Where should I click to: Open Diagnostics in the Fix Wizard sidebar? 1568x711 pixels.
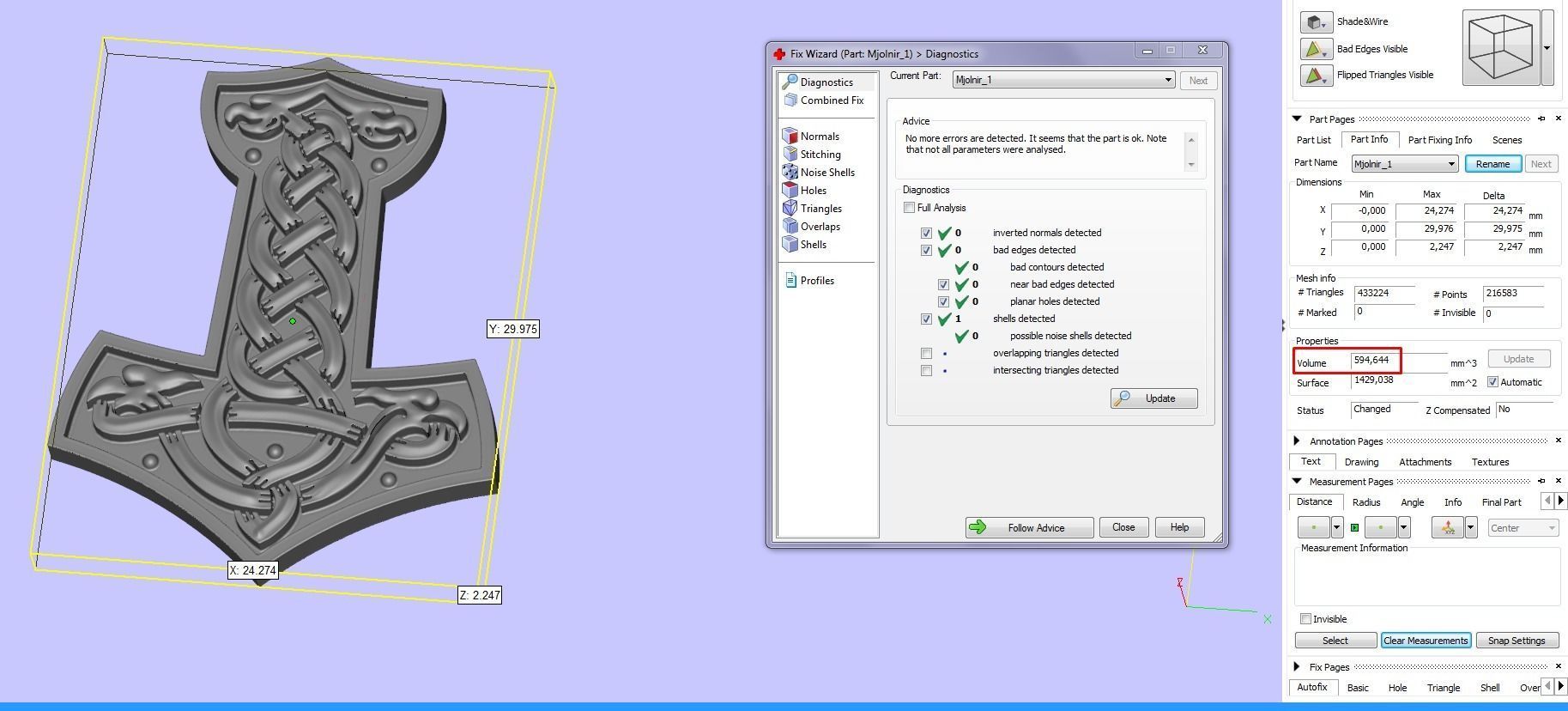tap(826, 82)
